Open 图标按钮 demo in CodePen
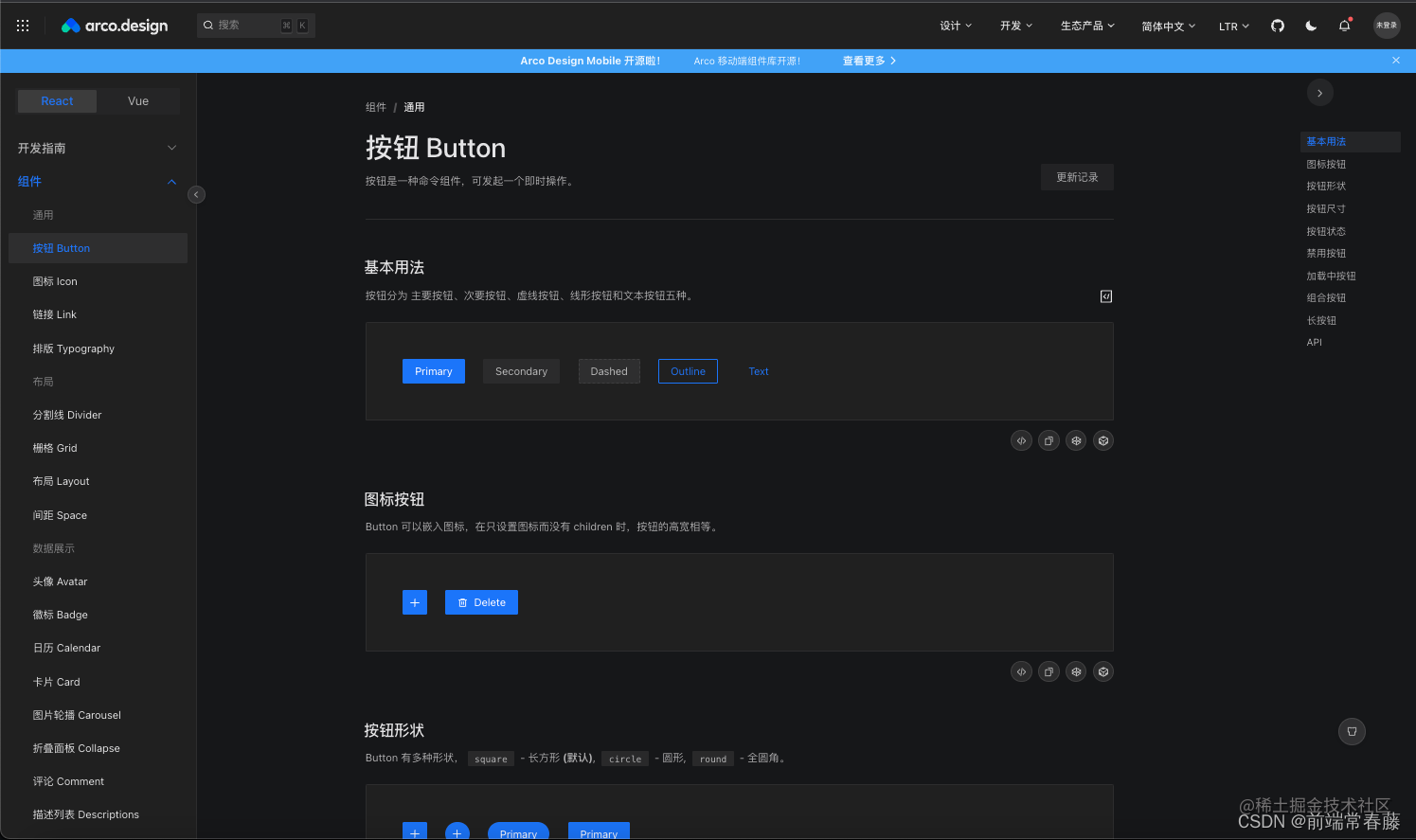The height and width of the screenshot is (840, 1416). click(x=1076, y=671)
